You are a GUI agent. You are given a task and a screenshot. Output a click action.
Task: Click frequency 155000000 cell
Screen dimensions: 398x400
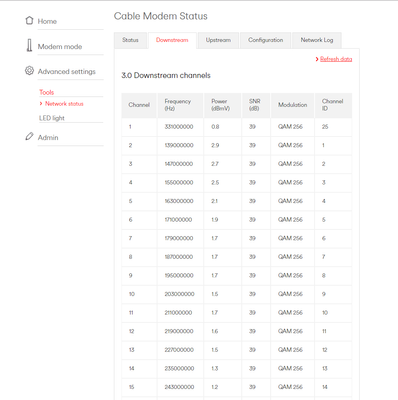pyautogui.click(x=179, y=183)
